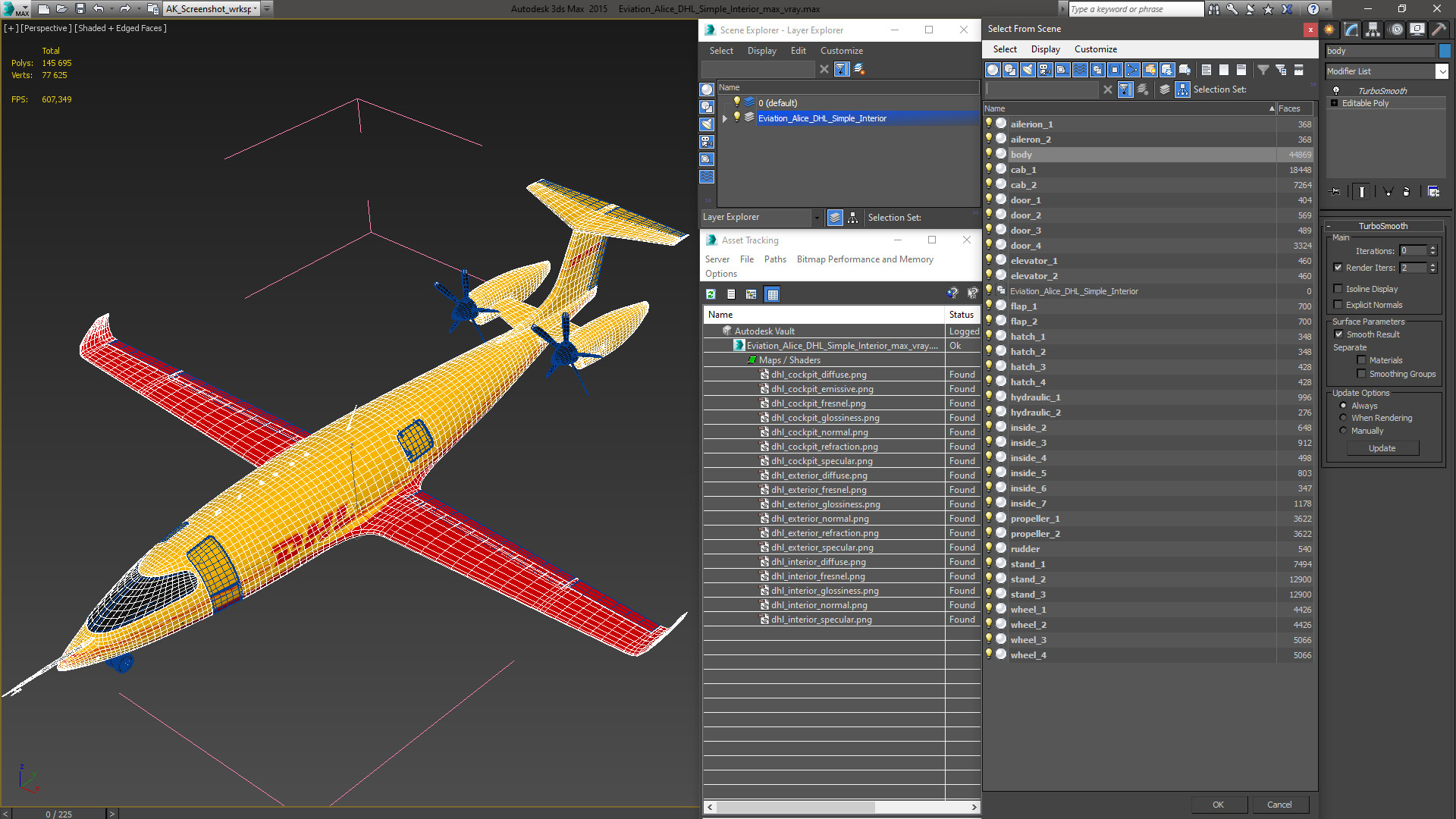Open Select menu in Scene Explorer
The width and height of the screenshot is (1456, 819).
[x=721, y=51]
